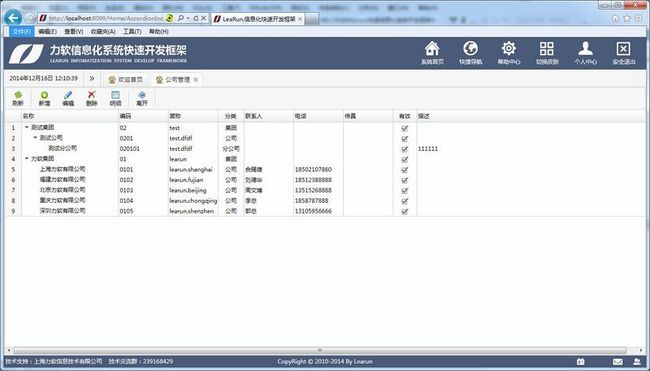This screenshot has width=650, height=371.
Task: Click browser tools gear icon at top right
Action: pyautogui.click(x=638, y=18)
